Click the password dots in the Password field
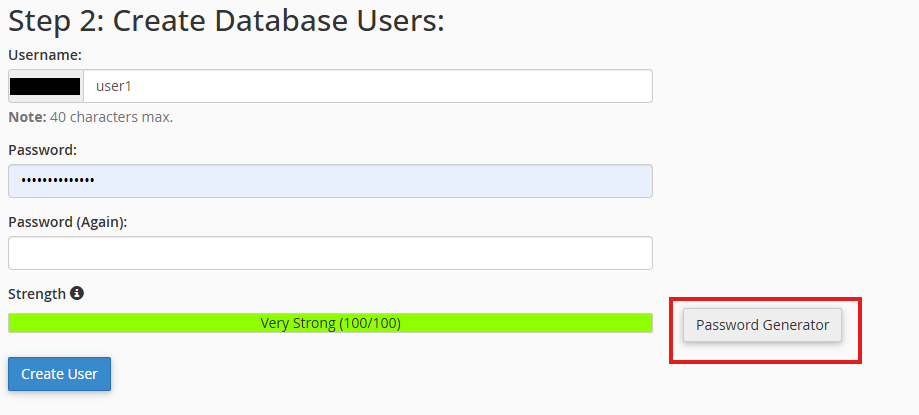Image resolution: width=919 pixels, height=415 pixels. click(x=58, y=181)
